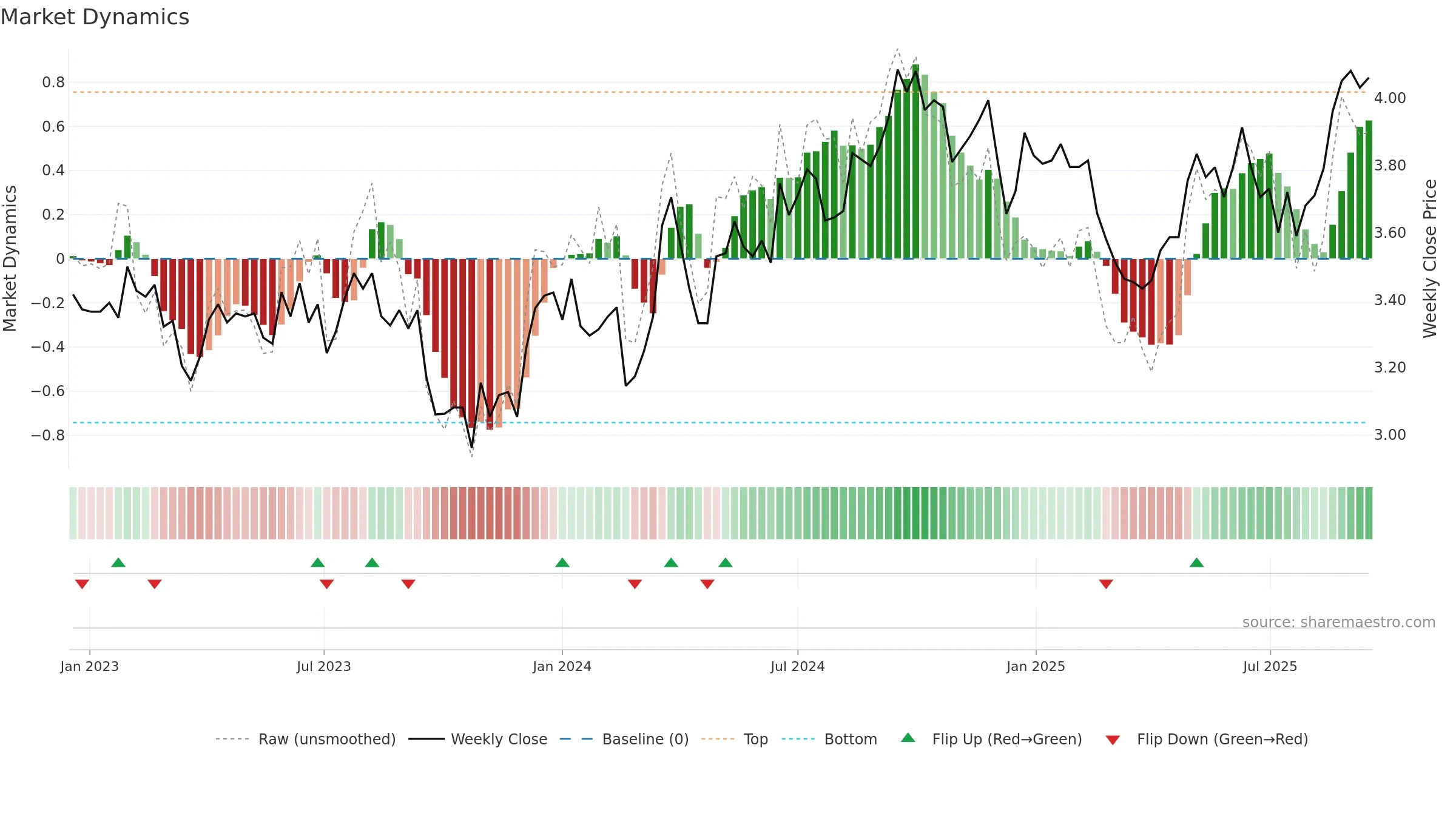Click the red Flip Down triangle legend icon
This screenshot has width=1456, height=819.
coord(1113,740)
